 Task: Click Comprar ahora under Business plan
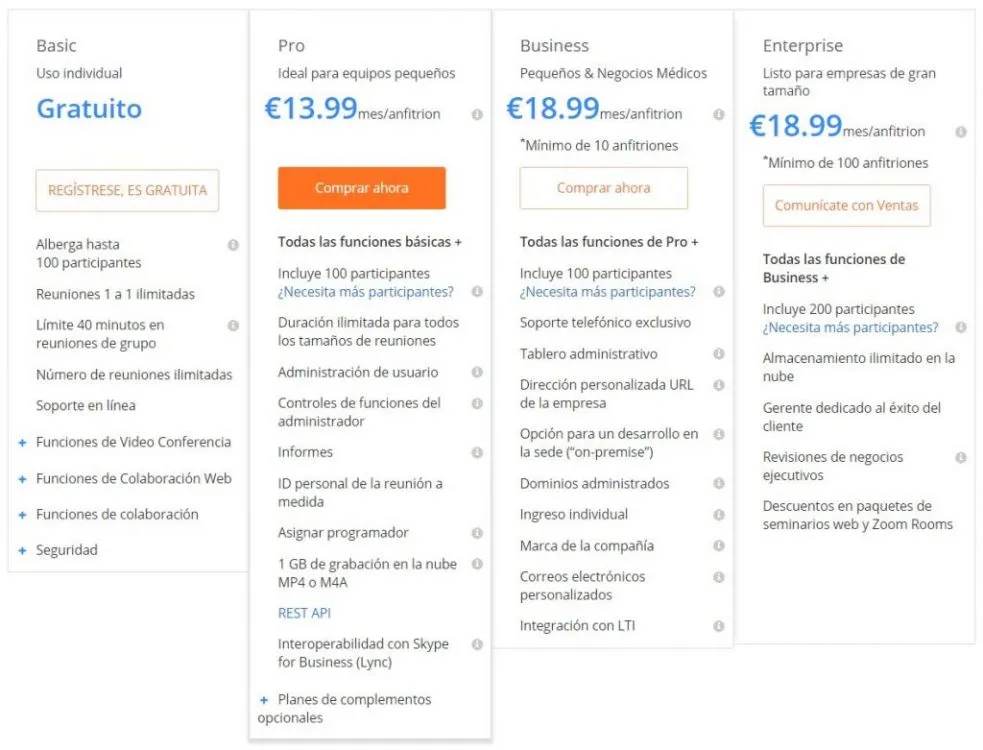pyautogui.click(x=604, y=188)
